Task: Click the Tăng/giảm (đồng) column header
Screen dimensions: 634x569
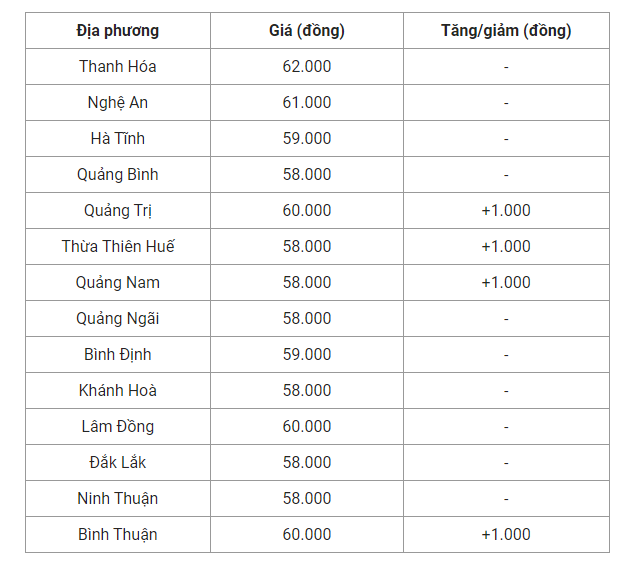Action: (x=506, y=31)
